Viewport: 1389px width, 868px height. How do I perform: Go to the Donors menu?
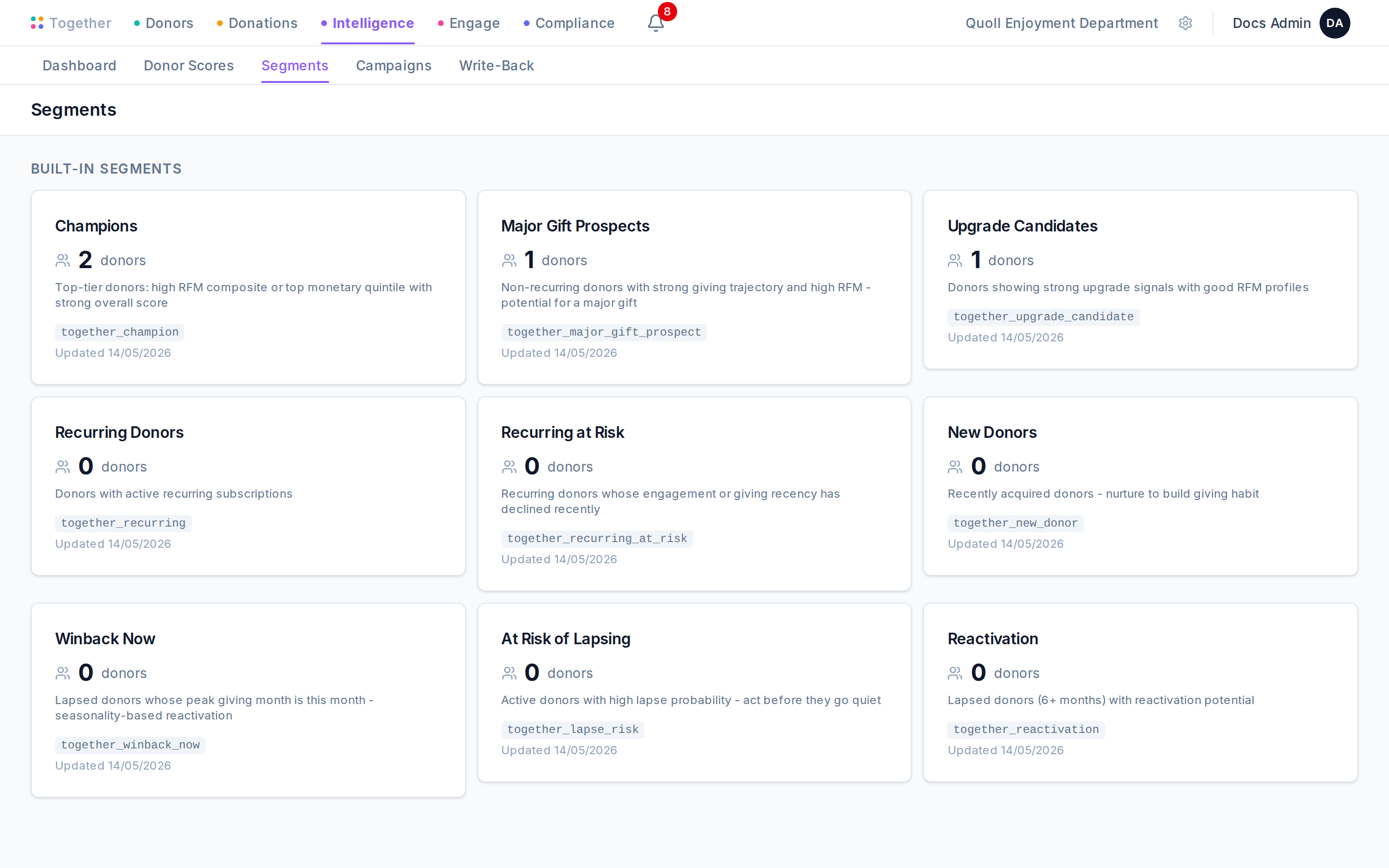[x=164, y=23]
